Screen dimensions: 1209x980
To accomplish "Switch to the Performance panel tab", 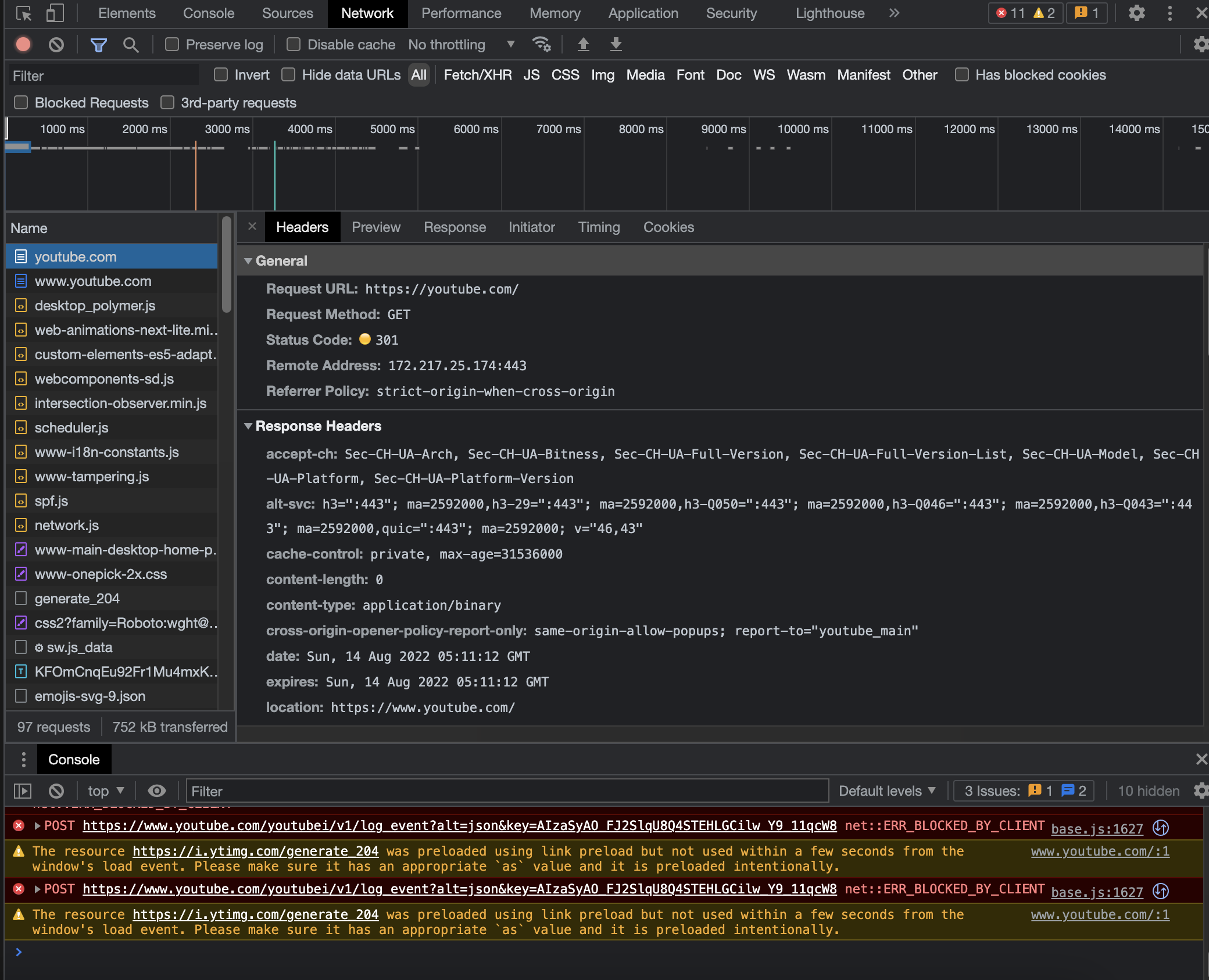I will pos(461,13).
